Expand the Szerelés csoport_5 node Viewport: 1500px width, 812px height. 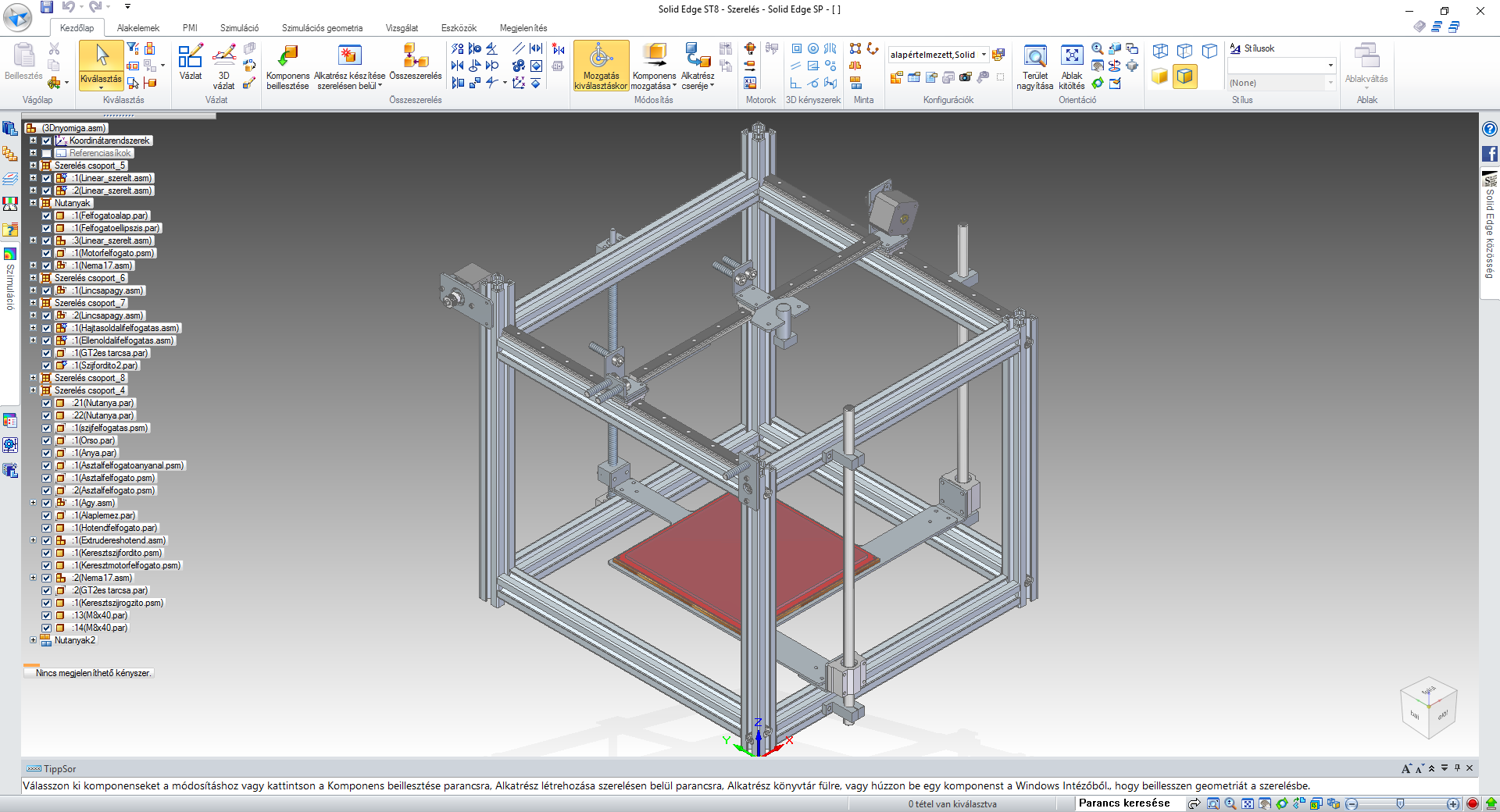tap(34, 166)
